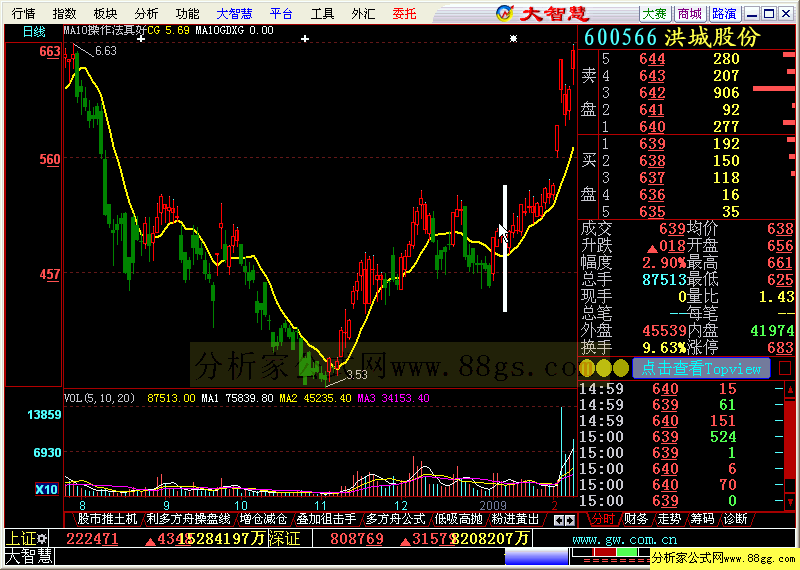
Task: Open the 板块 menu
Action: 105,13
